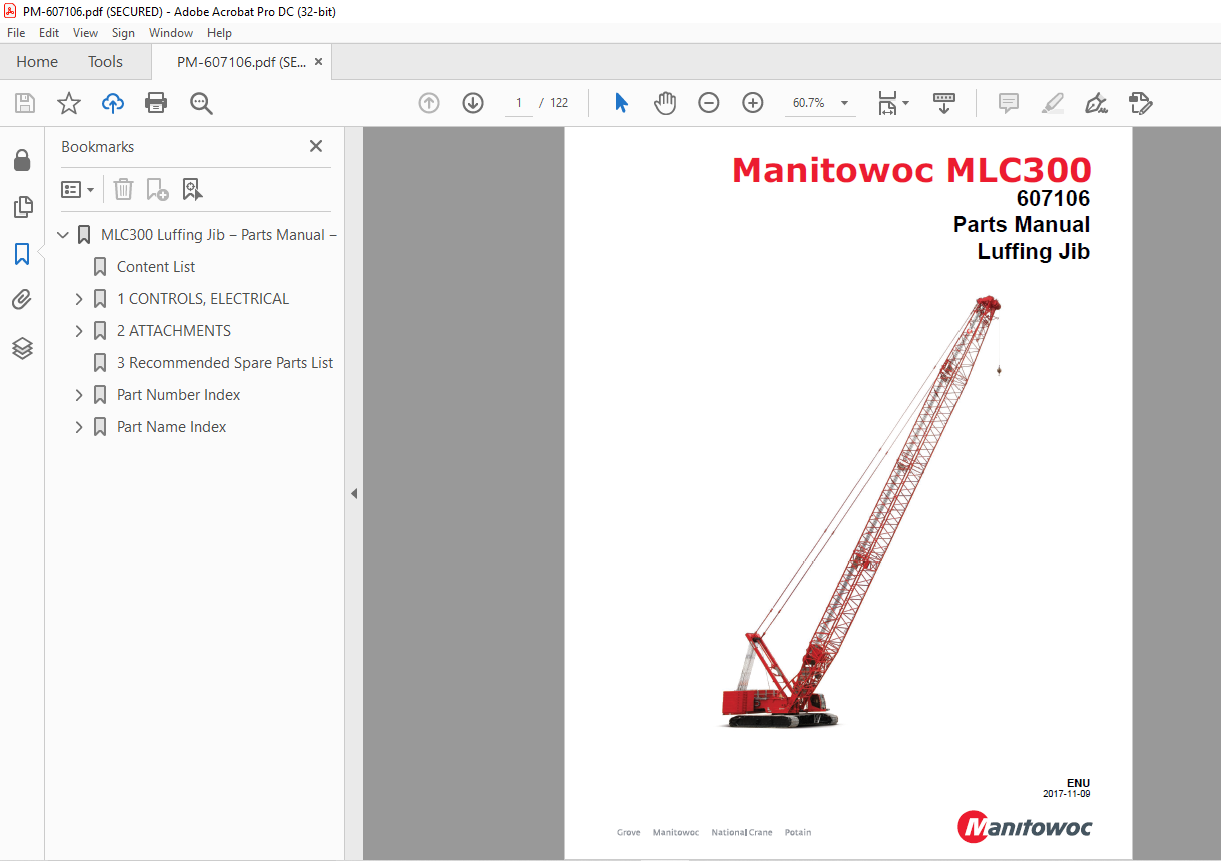Screen dimensions: 1221x861
Task: Open the Find text magnifier icon
Action: 201,103
